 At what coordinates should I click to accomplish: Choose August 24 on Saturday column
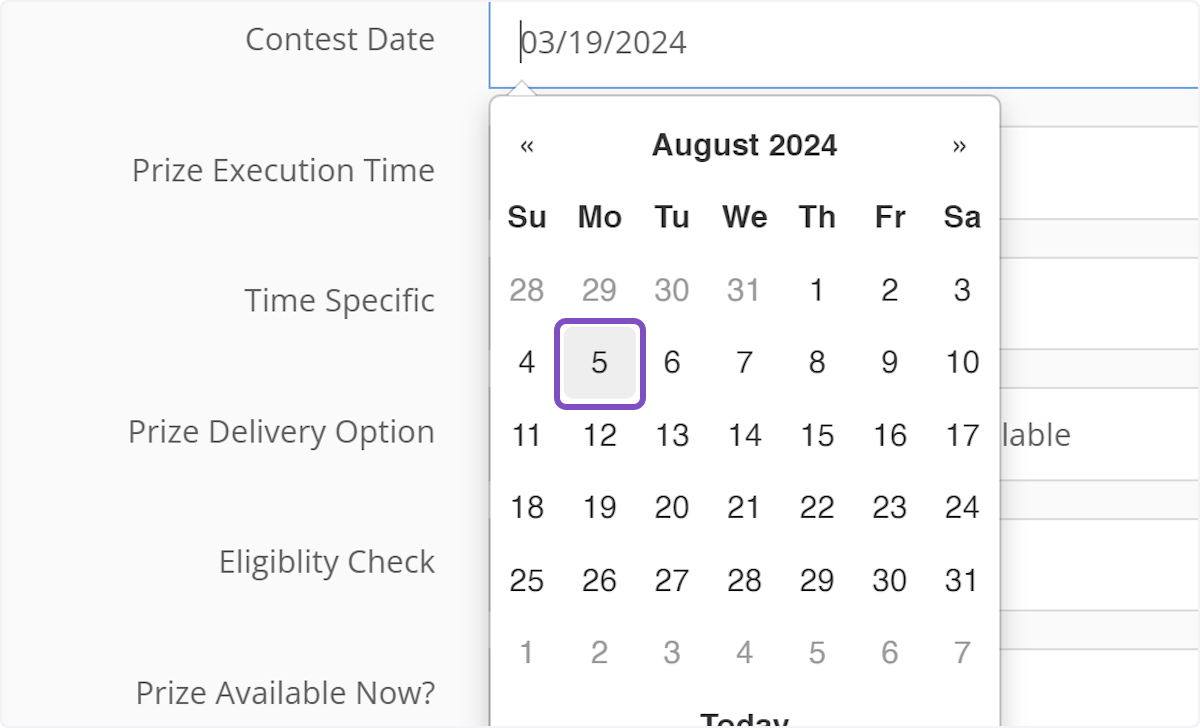click(x=961, y=507)
